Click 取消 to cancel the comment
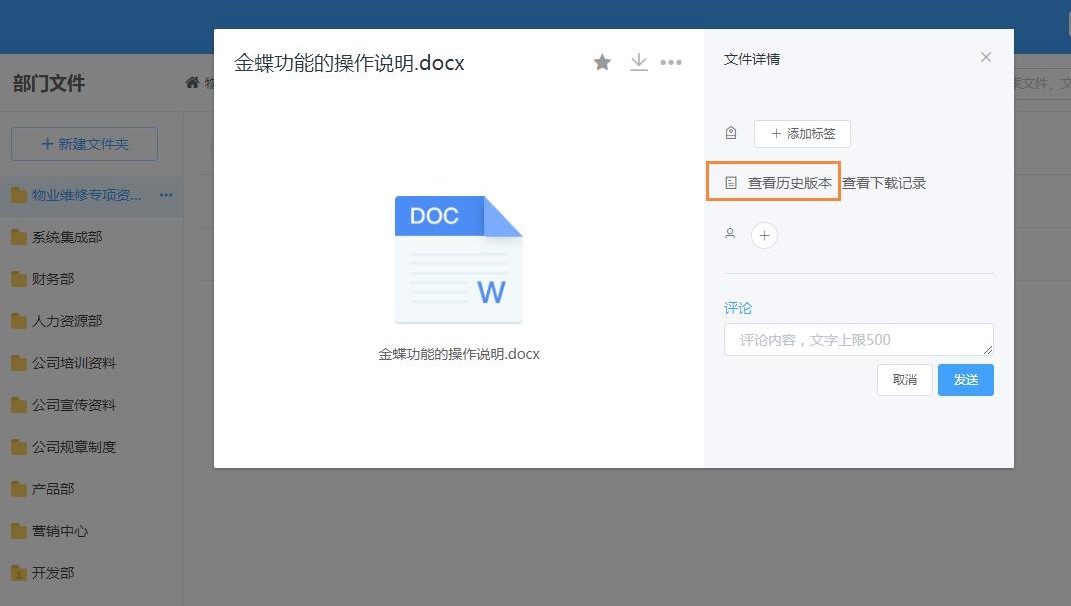 (x=904, y=380)
